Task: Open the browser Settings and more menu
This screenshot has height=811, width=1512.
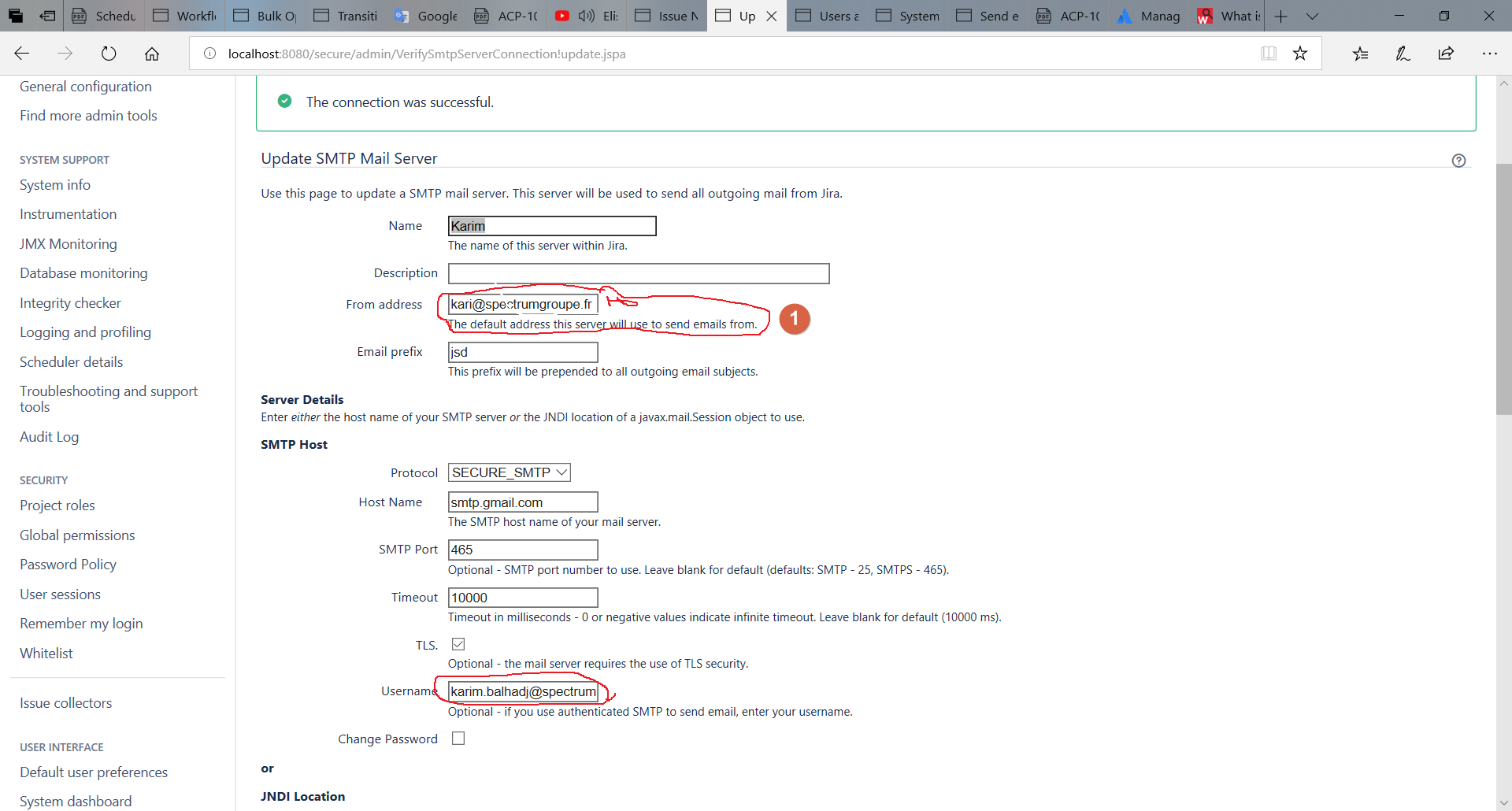Action: coord(1489,54)
